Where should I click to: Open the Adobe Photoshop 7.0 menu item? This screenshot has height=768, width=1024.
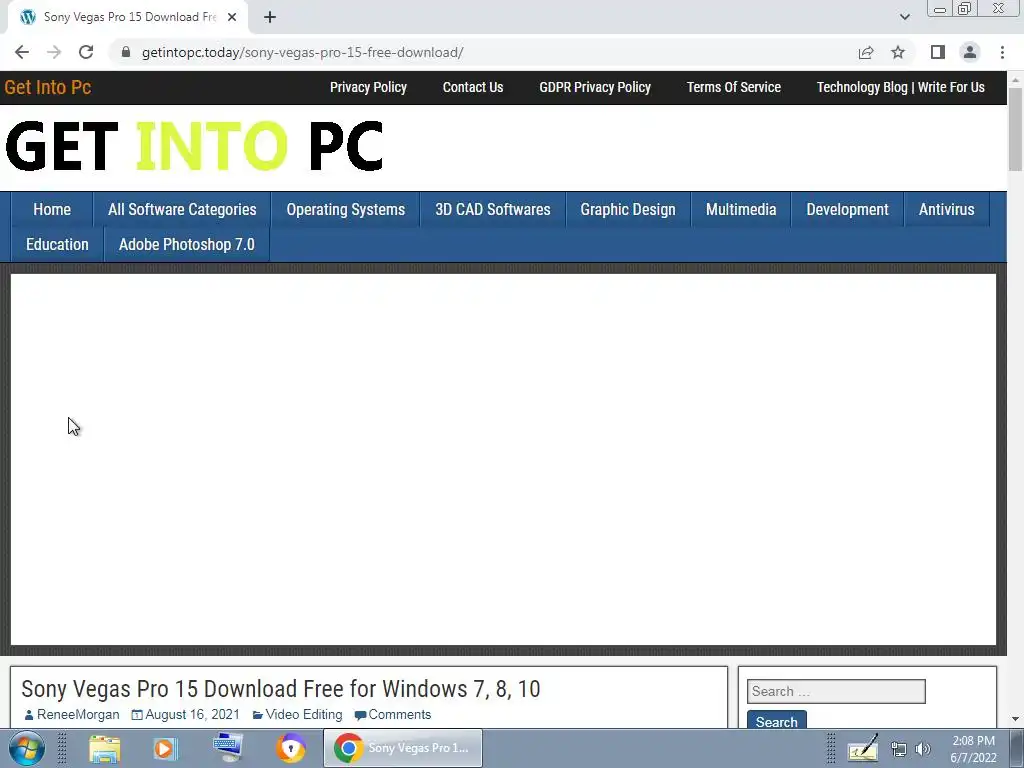[187, 245]
